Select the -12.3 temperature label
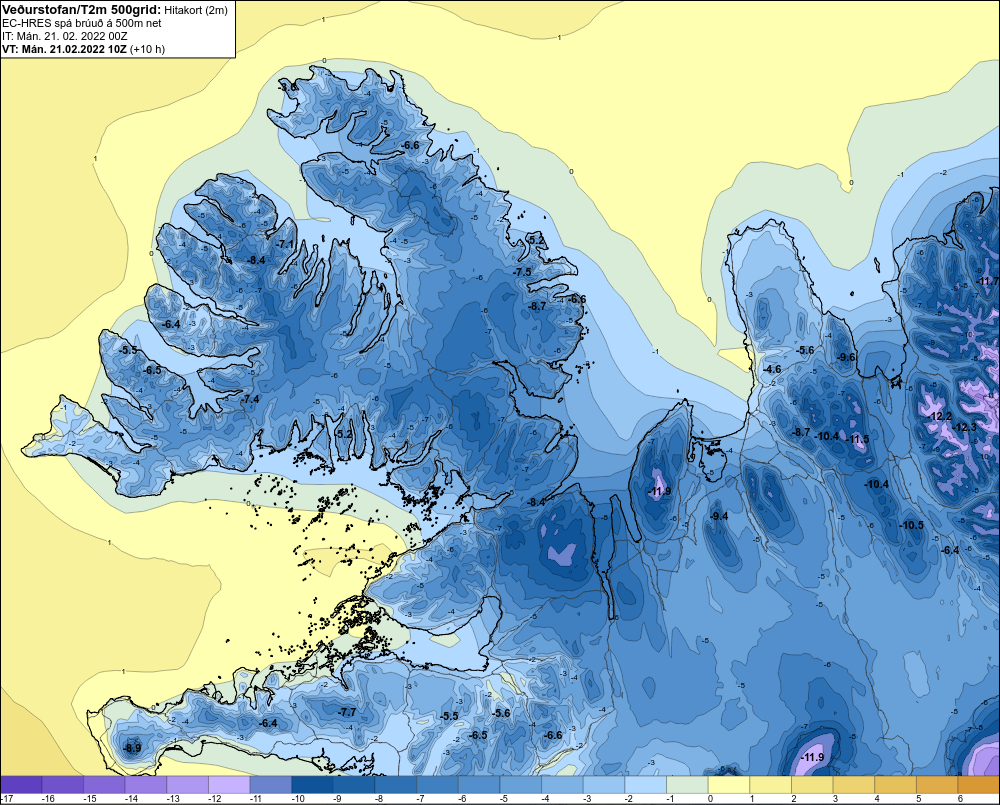Image resolution: width=1000 pixels, height=805 pixels. 965,427
